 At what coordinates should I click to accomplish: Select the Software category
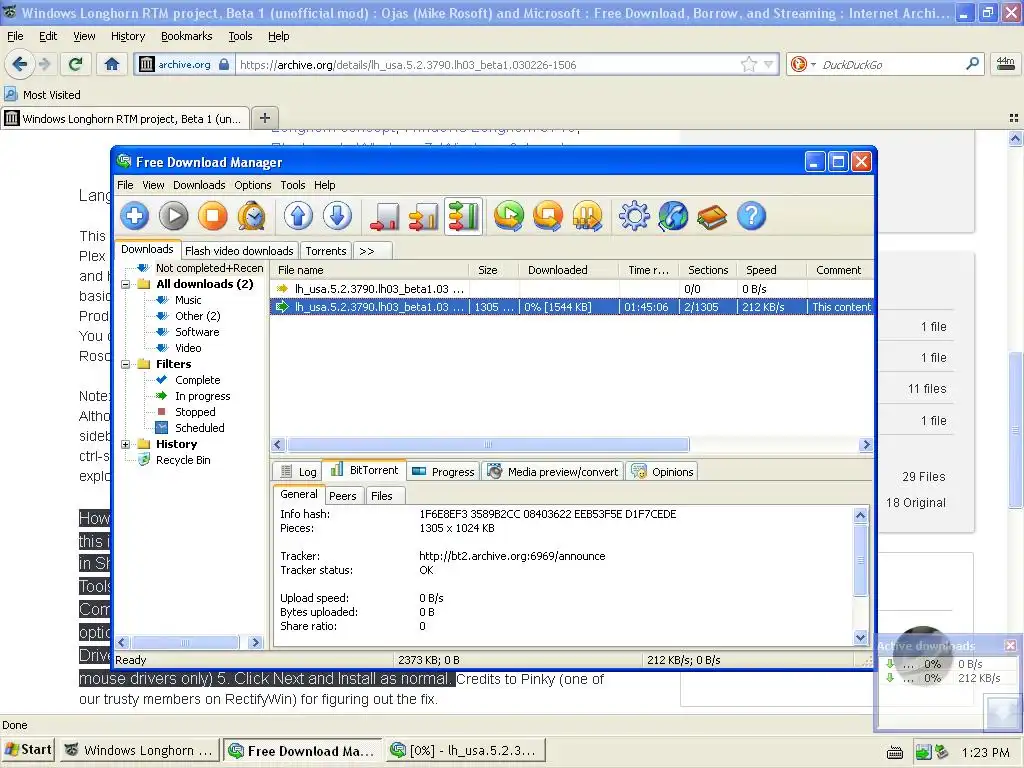pyautogui.click(x=197, y=332)
